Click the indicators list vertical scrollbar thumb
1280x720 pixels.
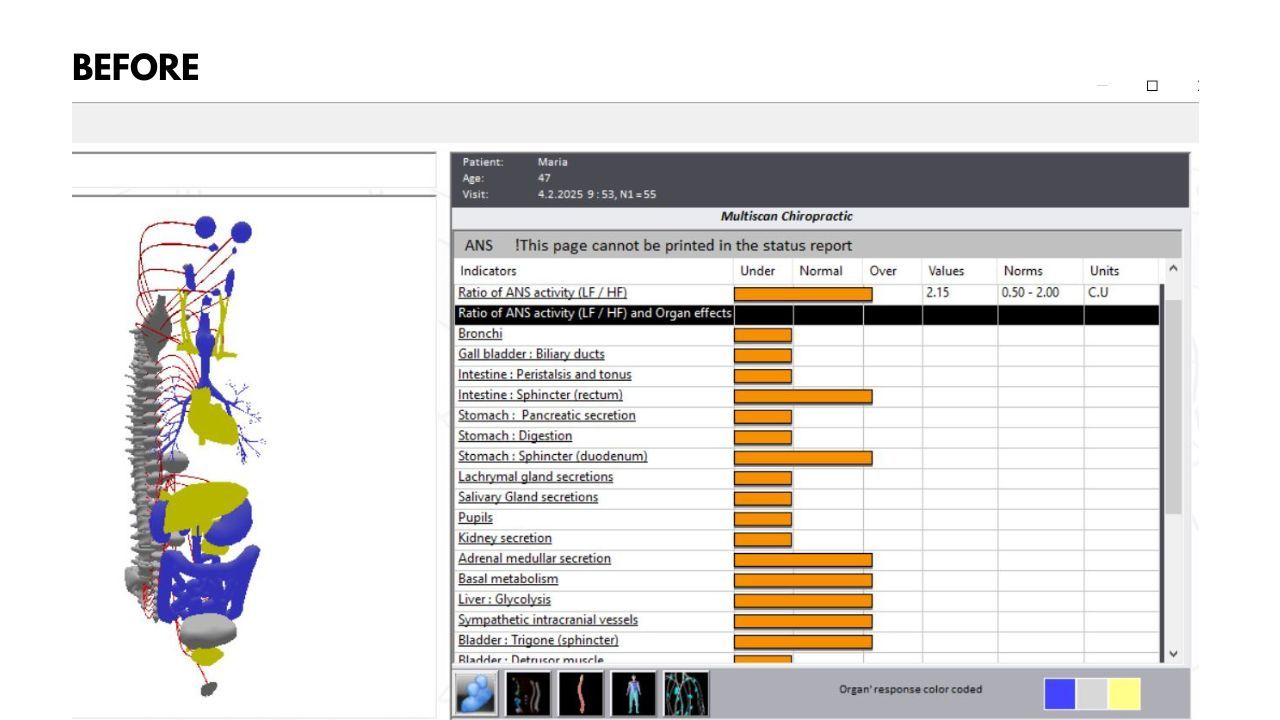tap(1173, 406)
